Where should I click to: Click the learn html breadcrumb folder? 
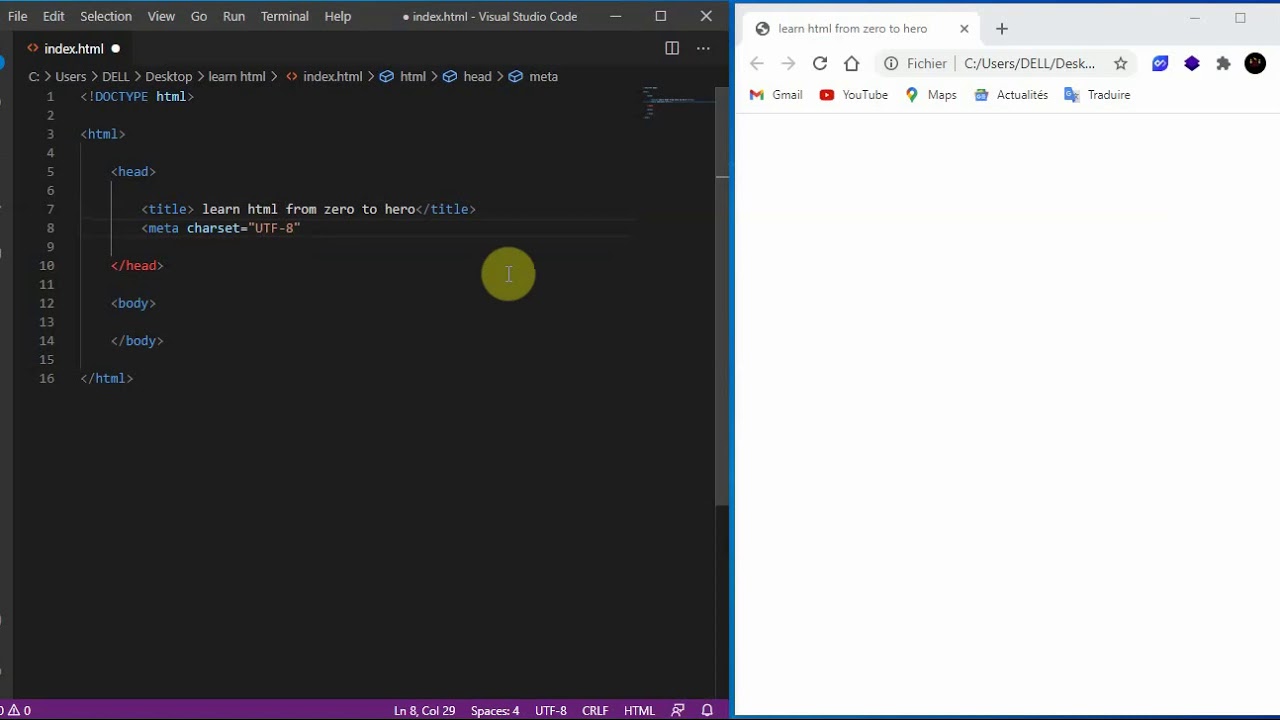click(236, 76)
